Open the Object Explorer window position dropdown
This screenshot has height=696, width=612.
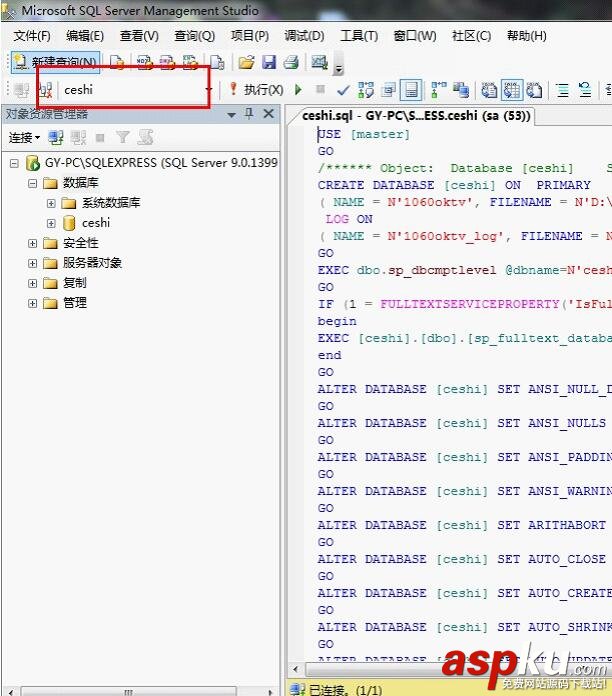click(231, 115)
